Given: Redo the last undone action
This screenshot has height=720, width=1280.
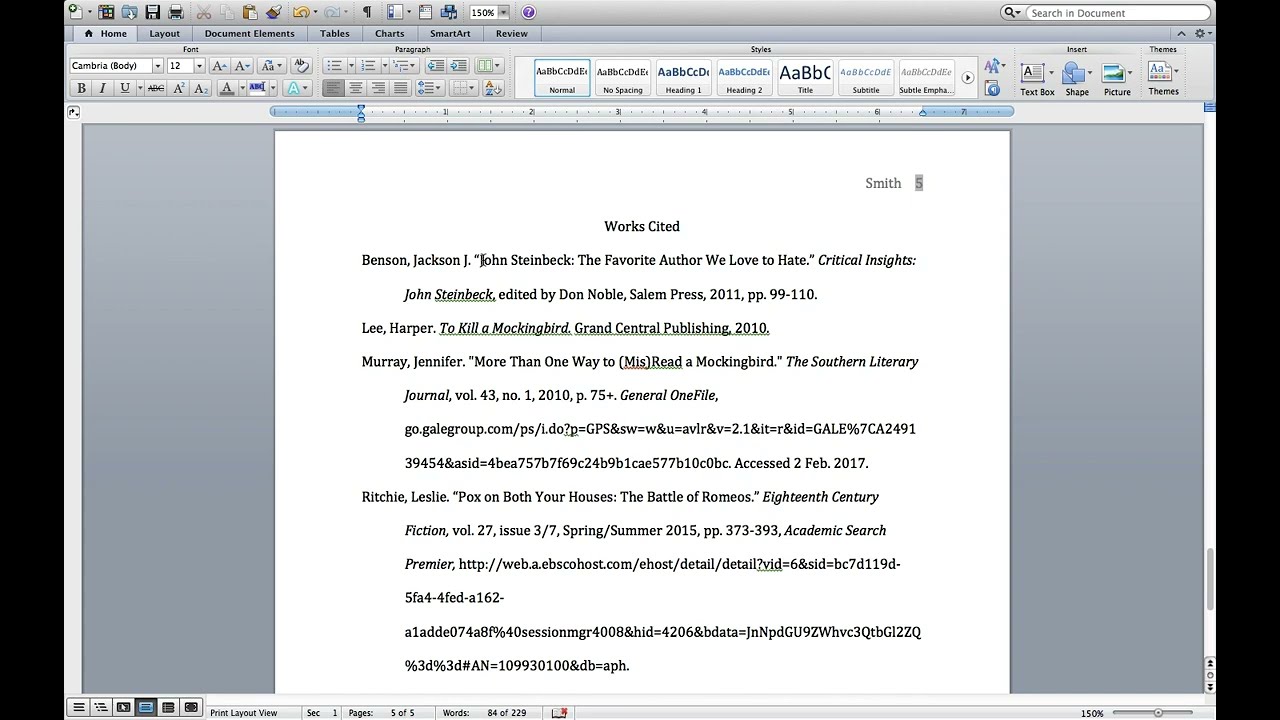Looking at the screenshot, I should click(331, 12).
